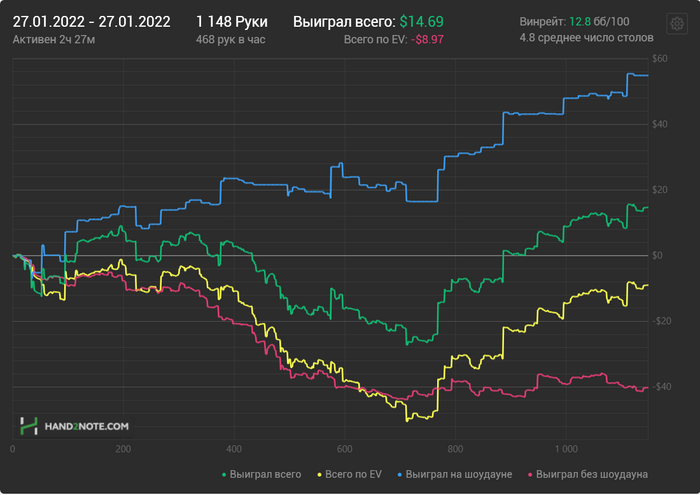Screen dimensions: 700x495
Task: Click '4.8 среднее число столов' text
Action: [587, 38]
